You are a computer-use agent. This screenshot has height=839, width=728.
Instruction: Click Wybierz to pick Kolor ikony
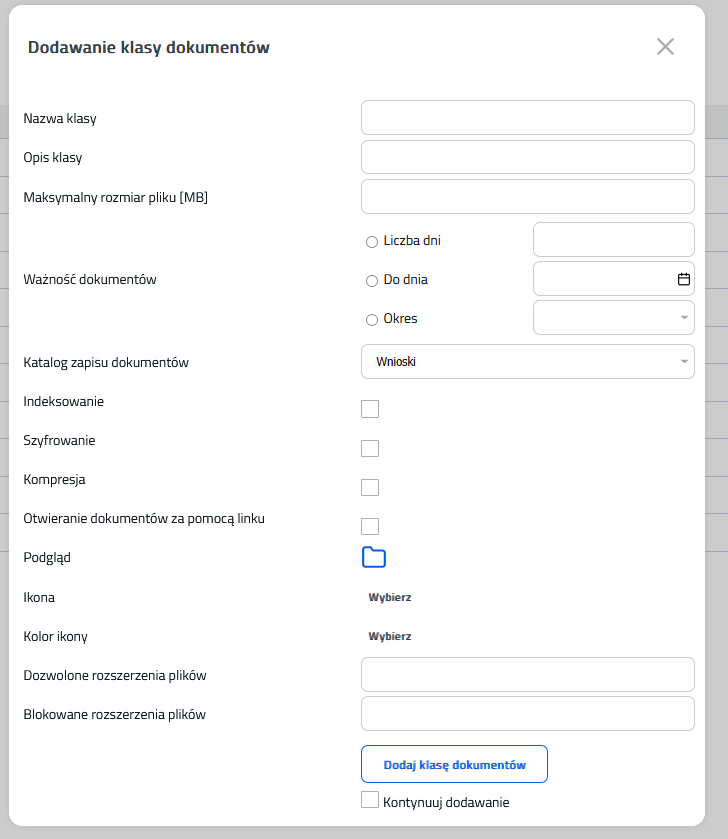[x=390, y=636]
